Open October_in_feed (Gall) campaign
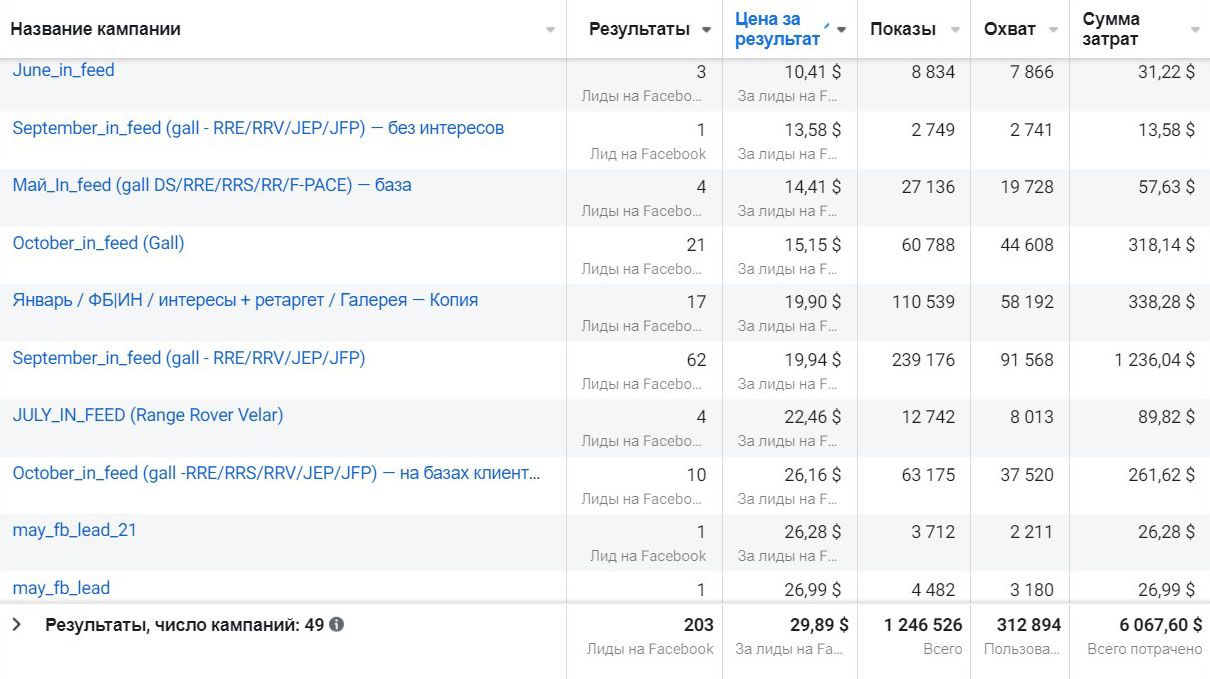This screenshot has height=679, width=1210. point(98,243)
